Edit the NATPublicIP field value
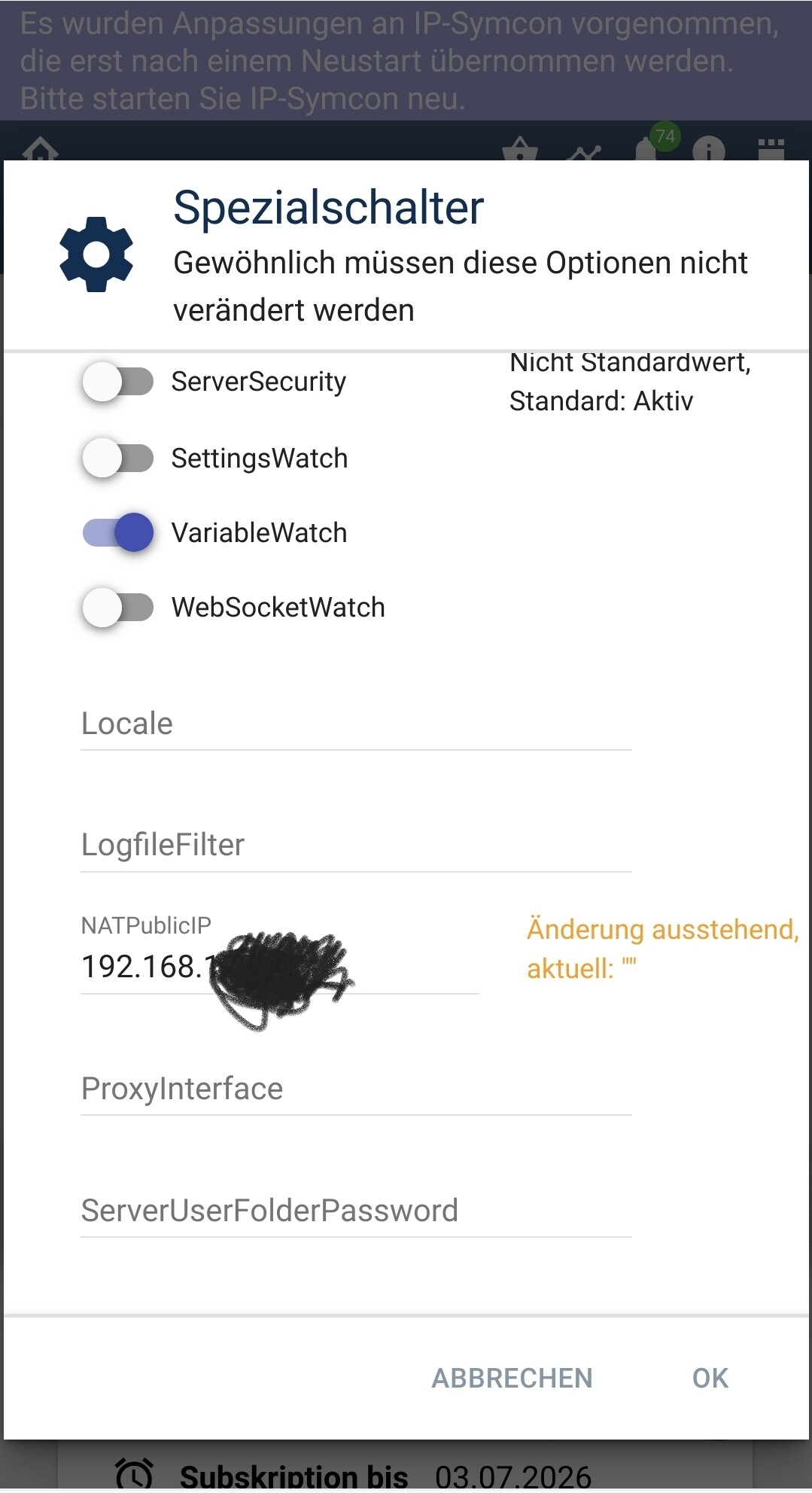 [279, 967]
